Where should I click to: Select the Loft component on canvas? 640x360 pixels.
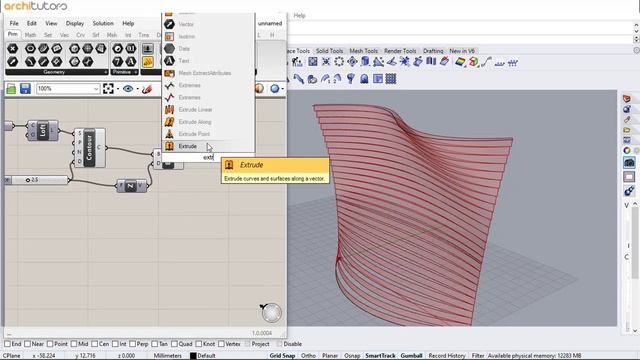pyautogui.click(x=42, y=130)
